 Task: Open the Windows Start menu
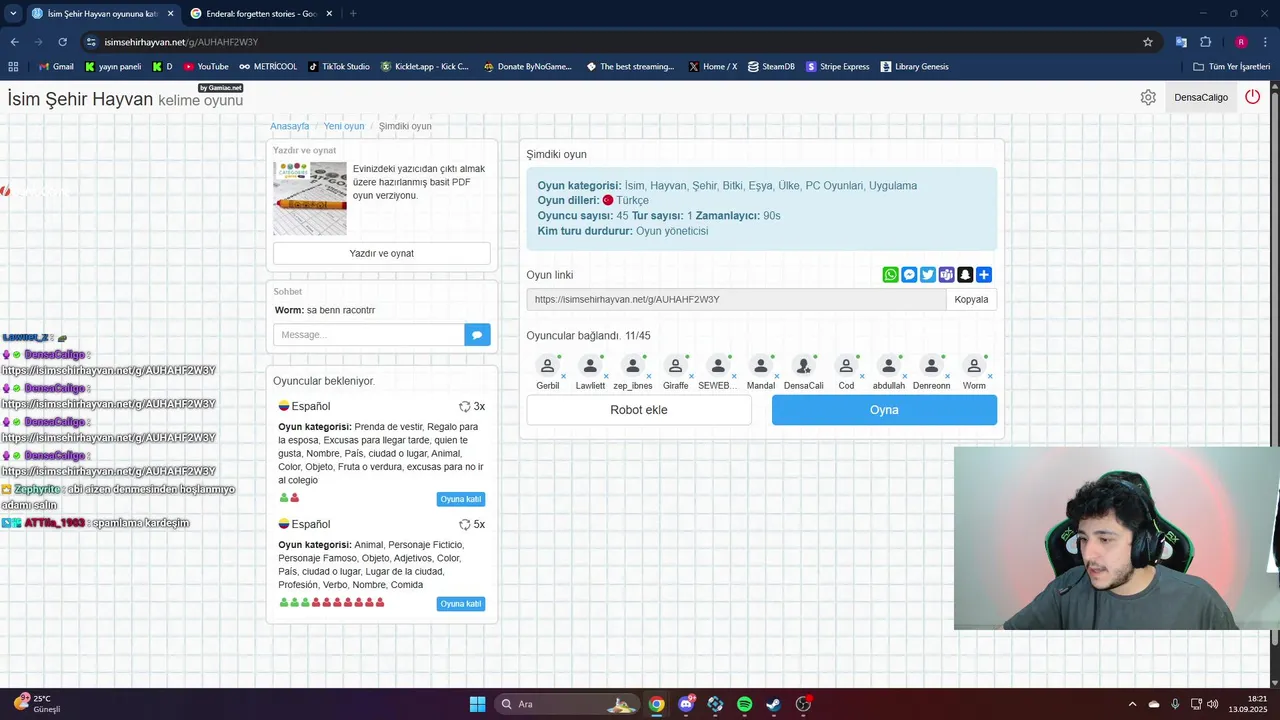477,704
